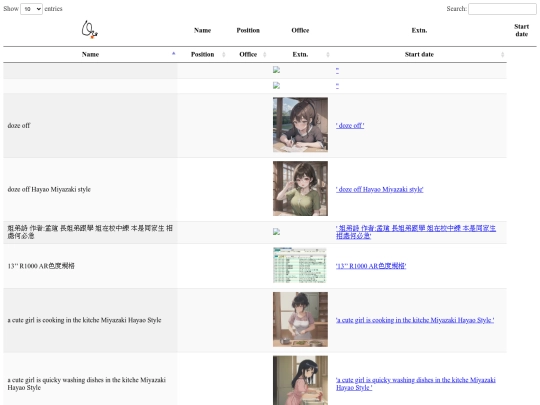Click the top header 'Extn.' label
This screenshot has width=540, height=405.
pos(419,30)
